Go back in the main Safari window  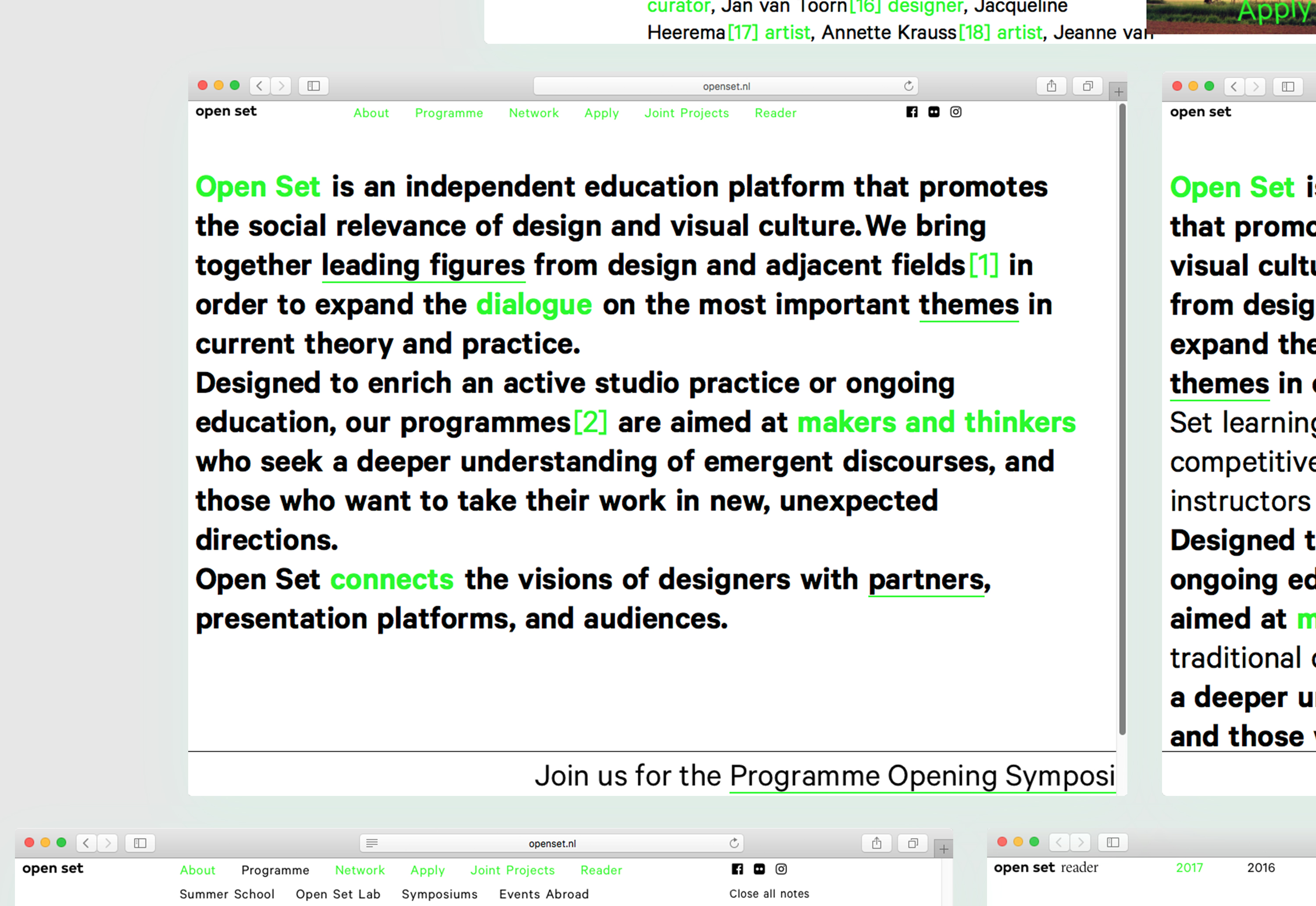[259, 86]
